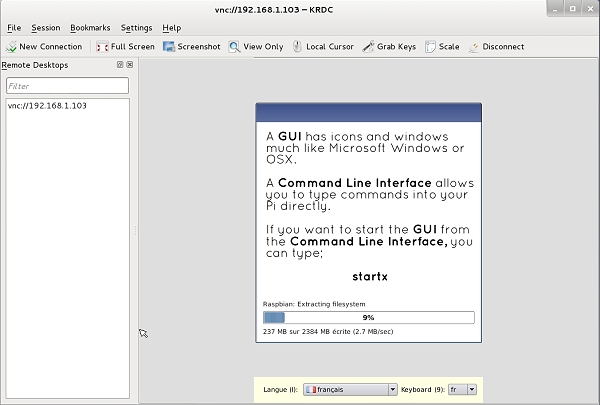Click the Grab Keys tools icon
600x405 pixels.
368,47
